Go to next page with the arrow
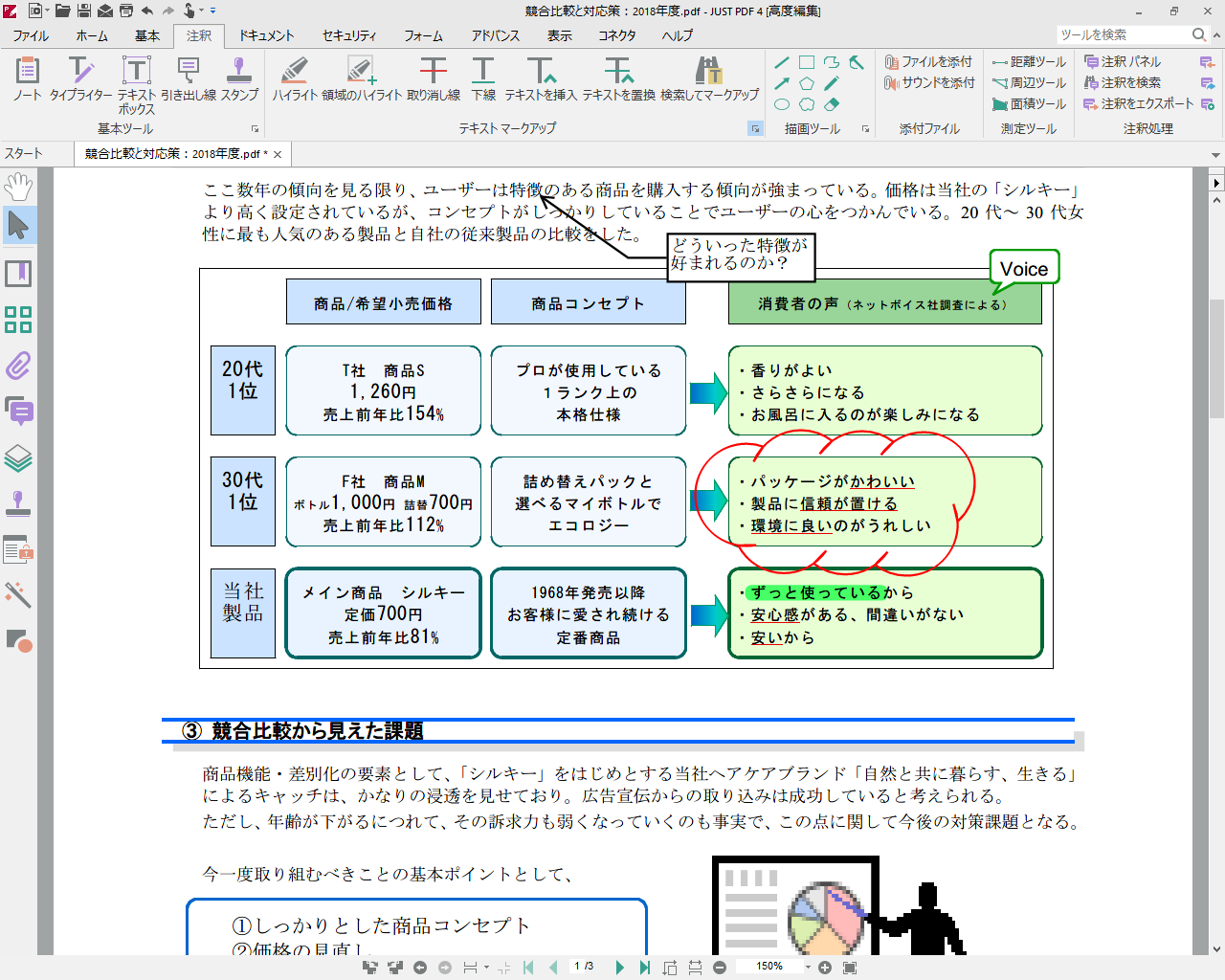Image resolution: width=1225 pixels, height=980 pixels. [x=620, y=967]
